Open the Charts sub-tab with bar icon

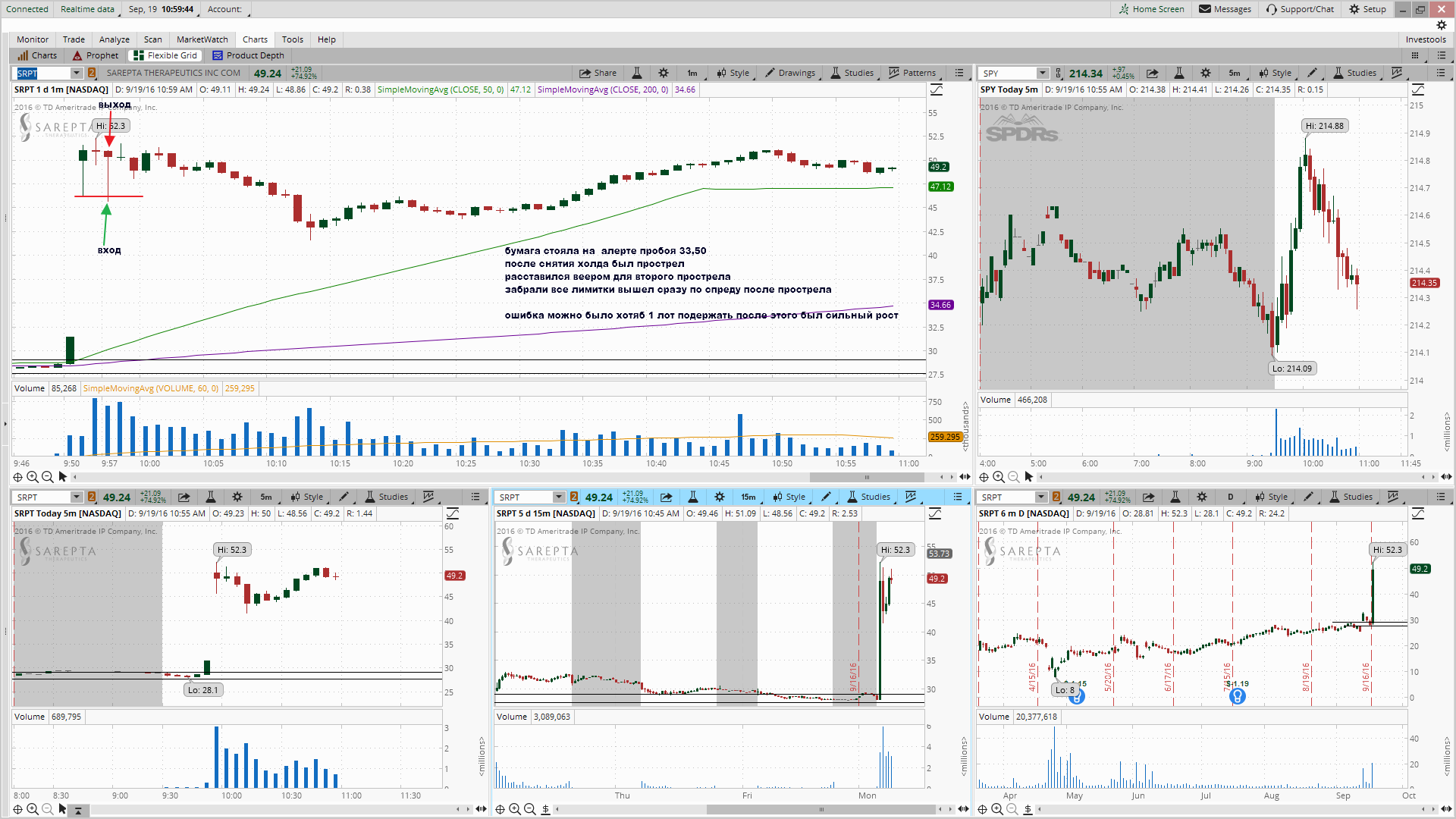36,55
